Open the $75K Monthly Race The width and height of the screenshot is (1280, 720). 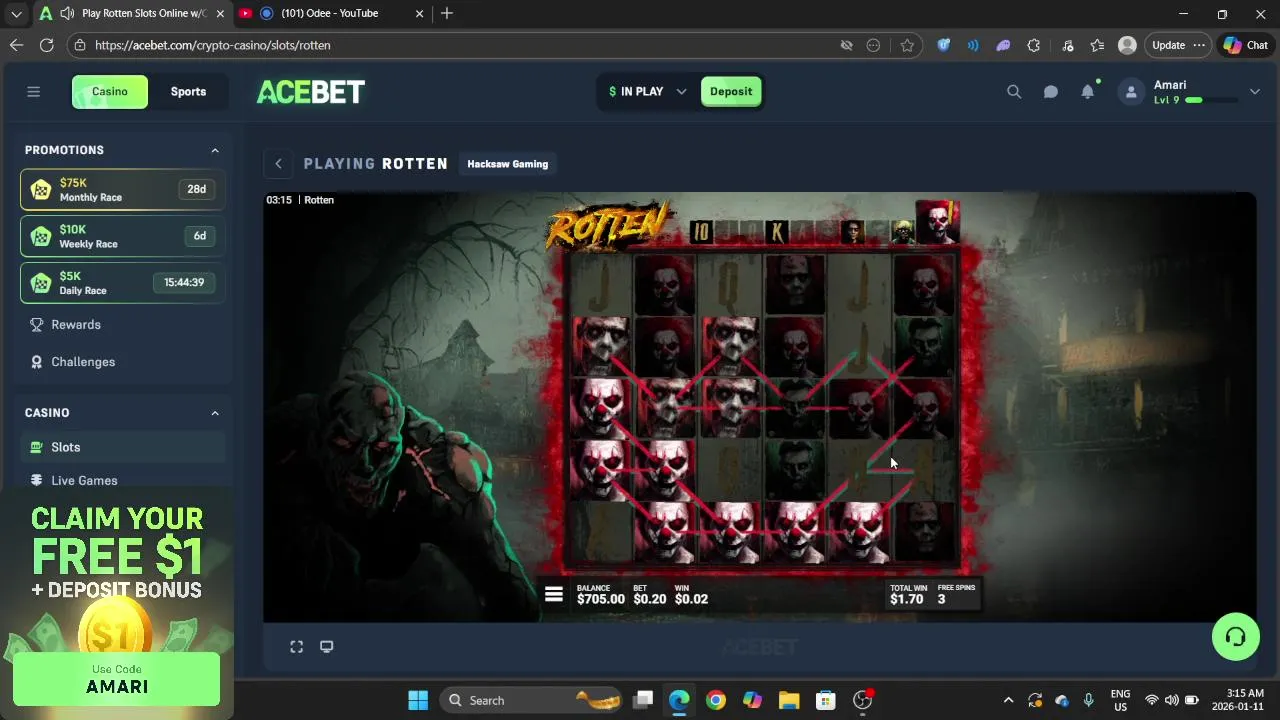(122, 189)
